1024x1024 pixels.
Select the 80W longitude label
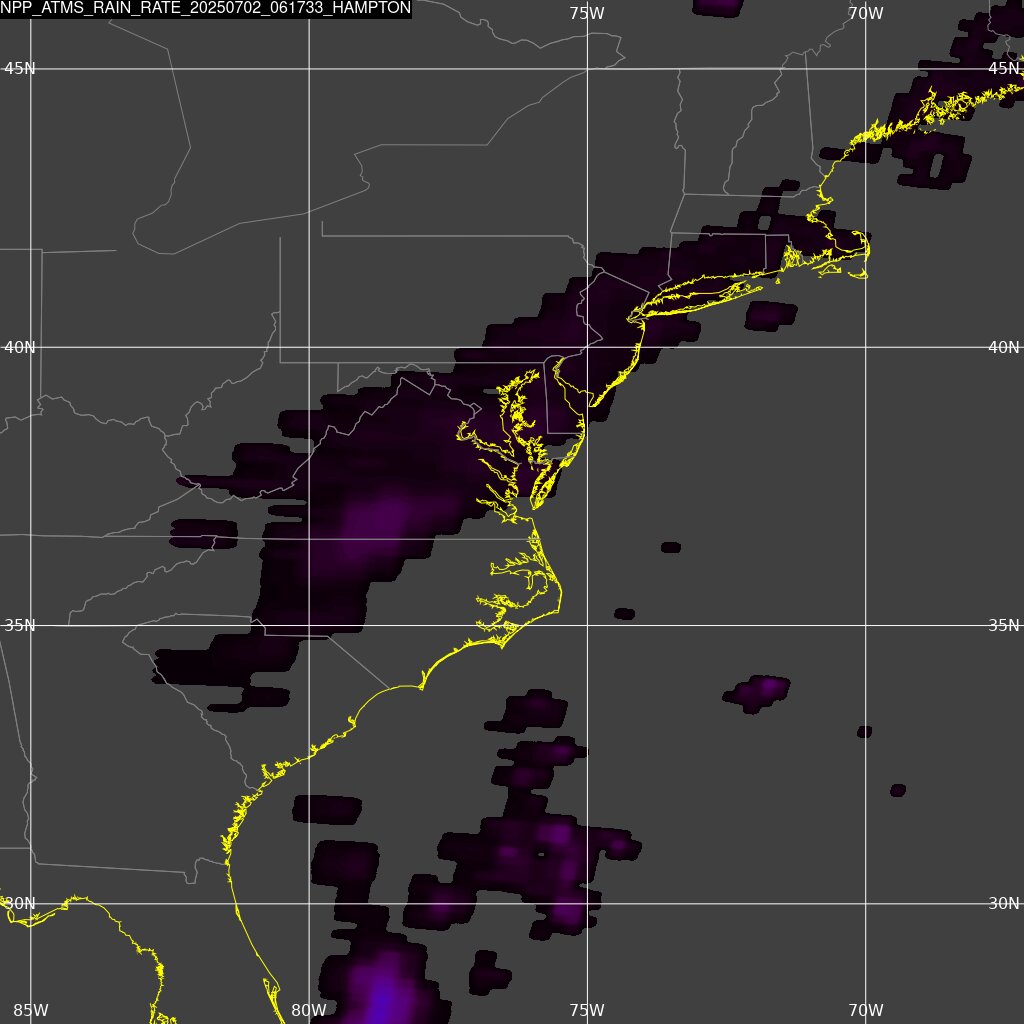click(x=308, y=1010)
